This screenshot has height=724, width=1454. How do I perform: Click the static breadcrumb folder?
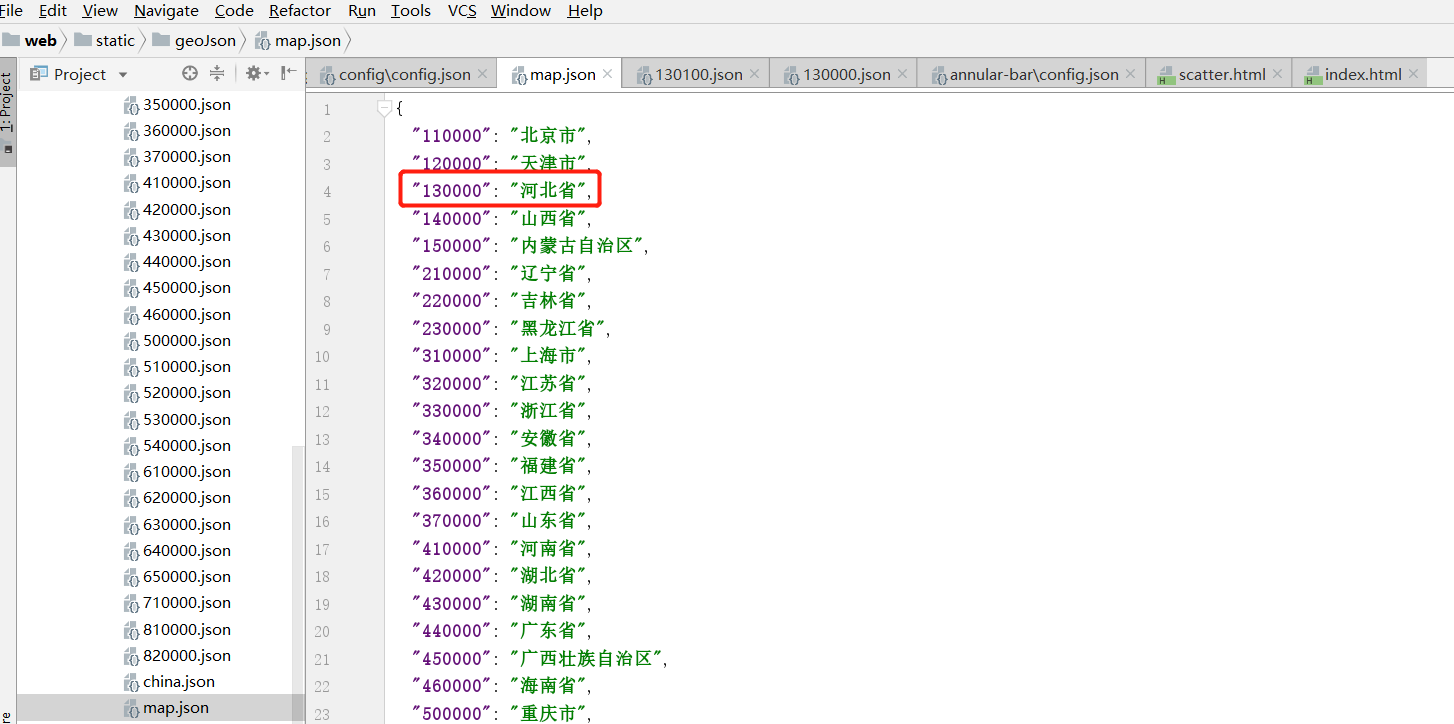click(x=105, y=41)
